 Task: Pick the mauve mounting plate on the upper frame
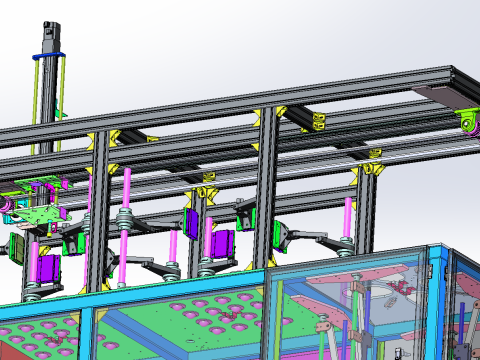[447, 96]
